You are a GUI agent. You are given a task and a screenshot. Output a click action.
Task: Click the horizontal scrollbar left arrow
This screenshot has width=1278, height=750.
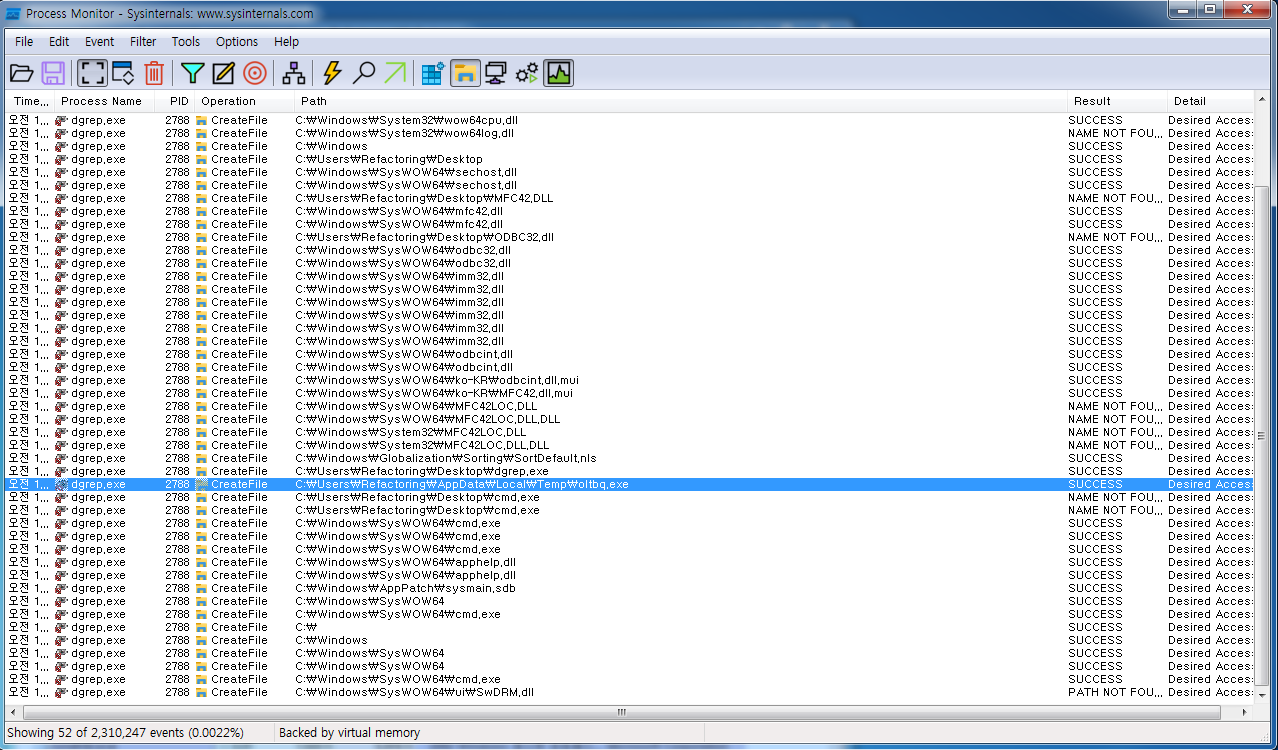(15, 712)
